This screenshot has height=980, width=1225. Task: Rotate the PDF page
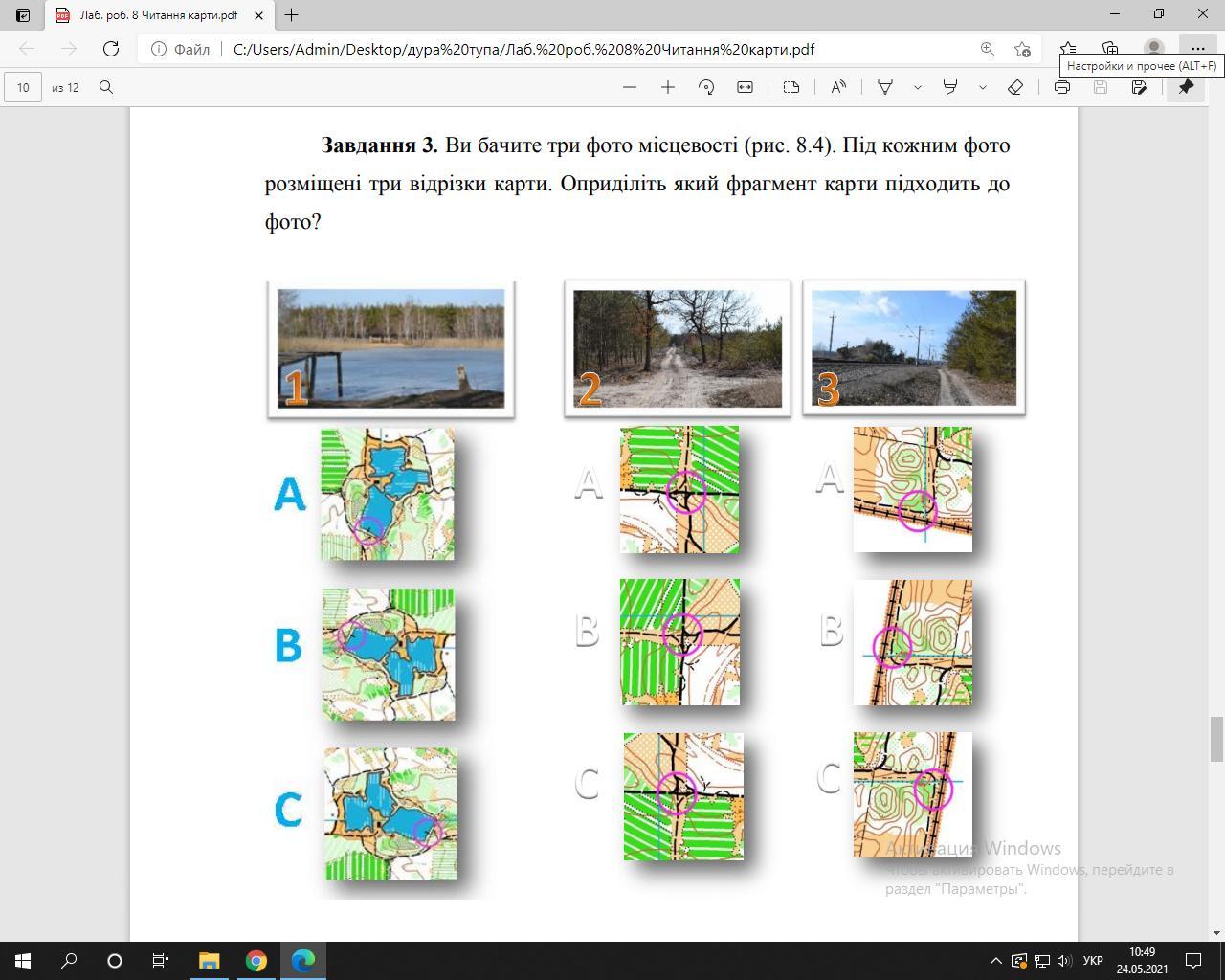pos(706,87)
